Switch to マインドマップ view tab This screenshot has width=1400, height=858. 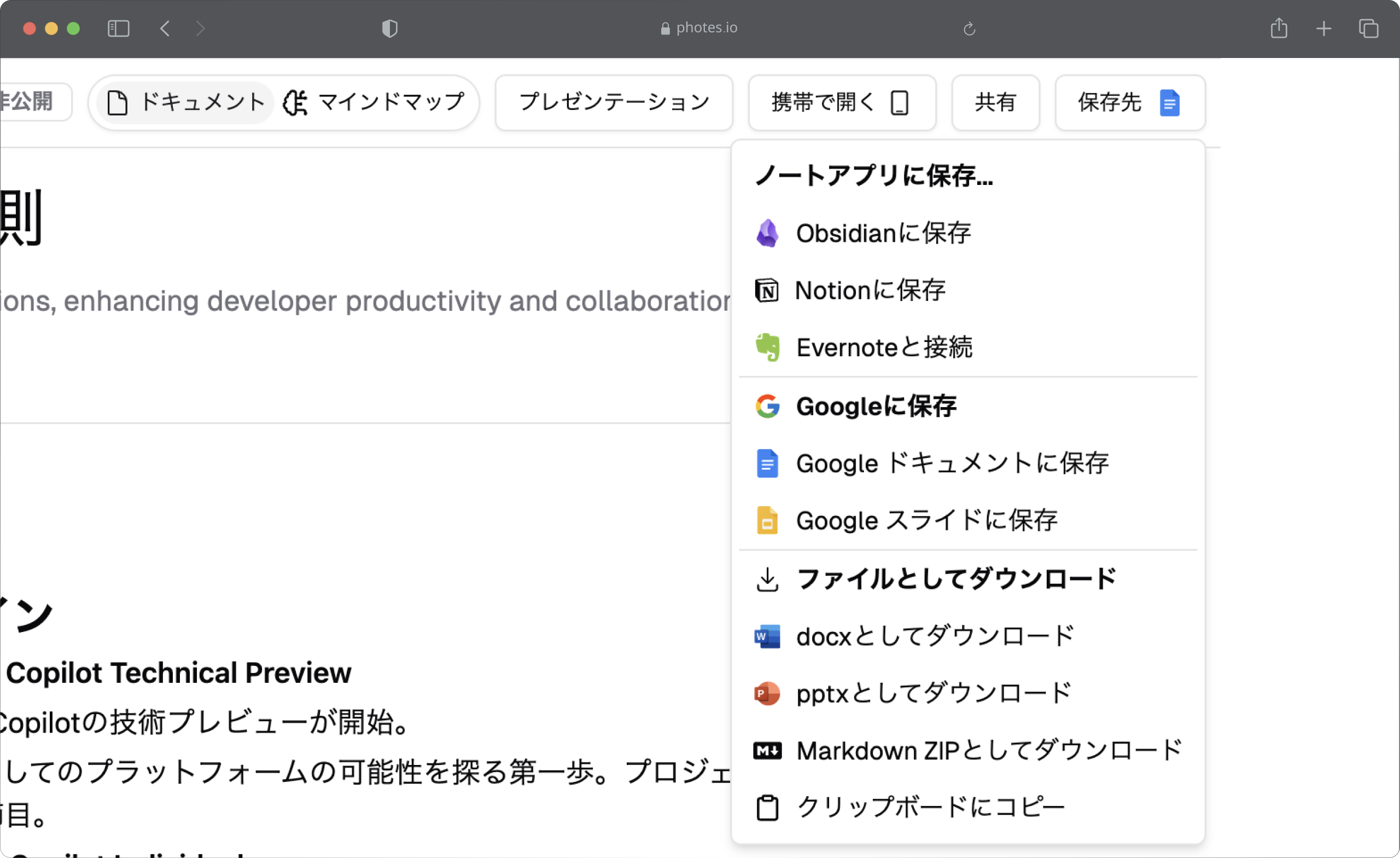(x=375, y=103)
